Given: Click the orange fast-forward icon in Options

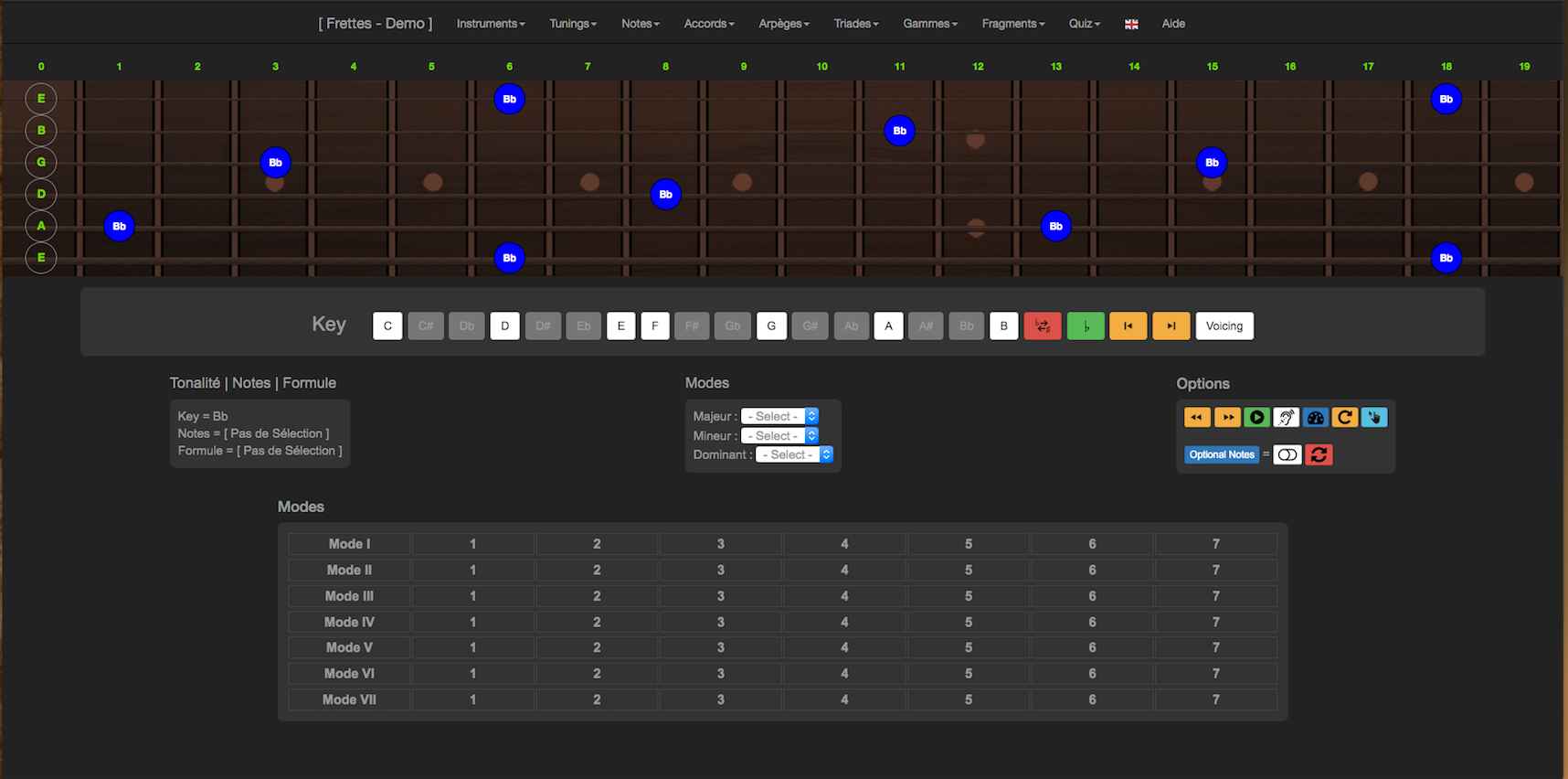Looking at the screenshot, I should tap(1227, 417).
